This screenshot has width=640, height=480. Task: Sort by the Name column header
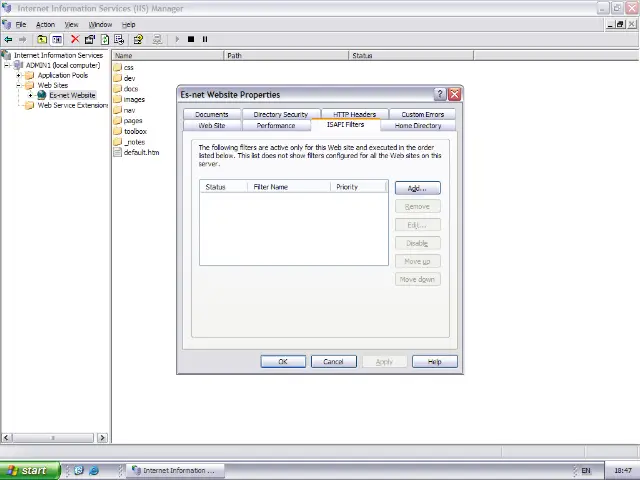[x=168, y=56]
